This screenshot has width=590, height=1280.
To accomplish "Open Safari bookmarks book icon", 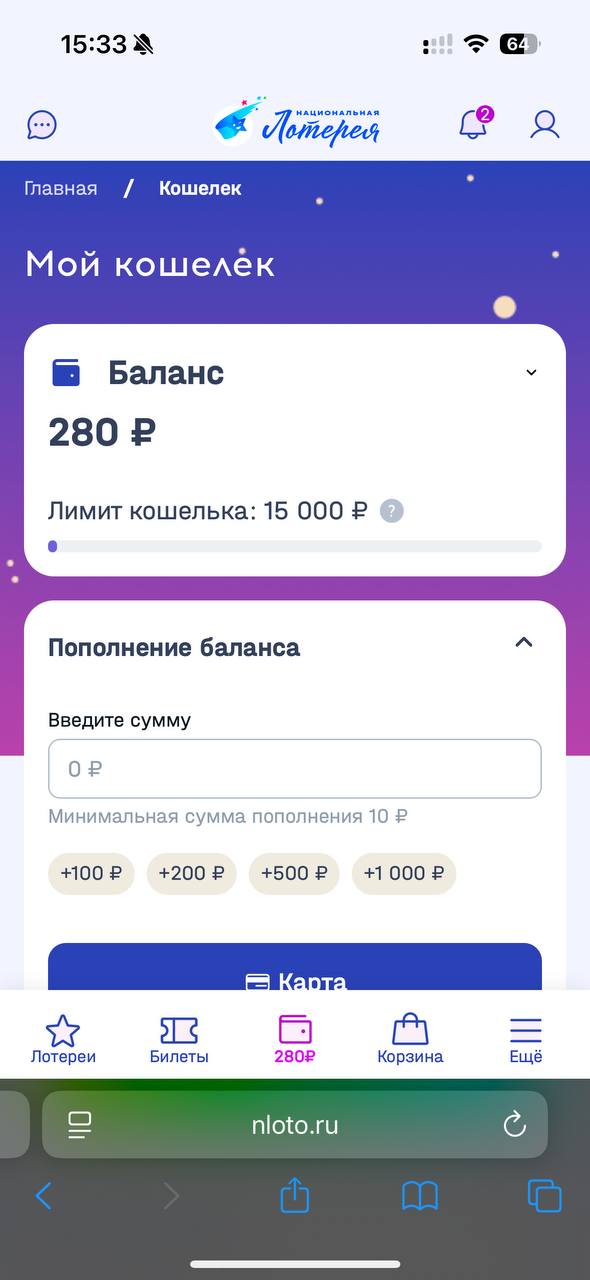I will tap(420, 1195).
